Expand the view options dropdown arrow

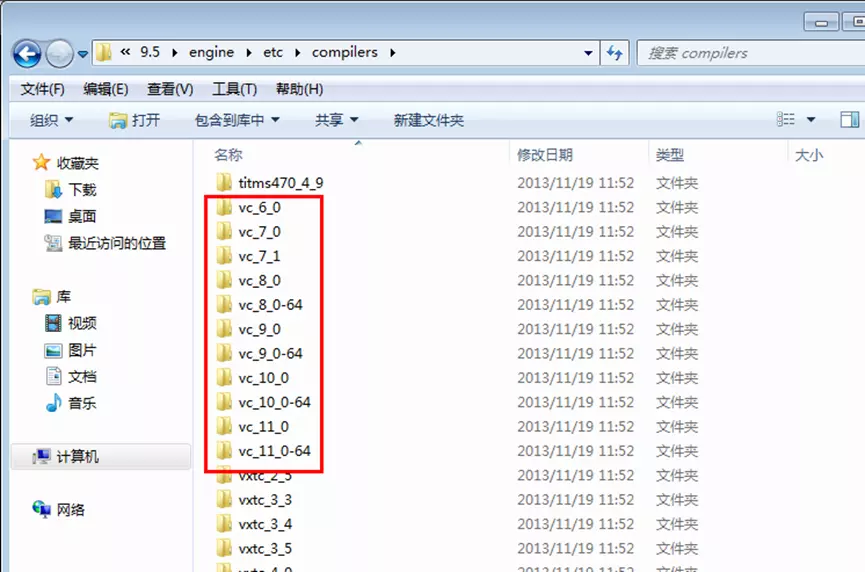point(811,120)
